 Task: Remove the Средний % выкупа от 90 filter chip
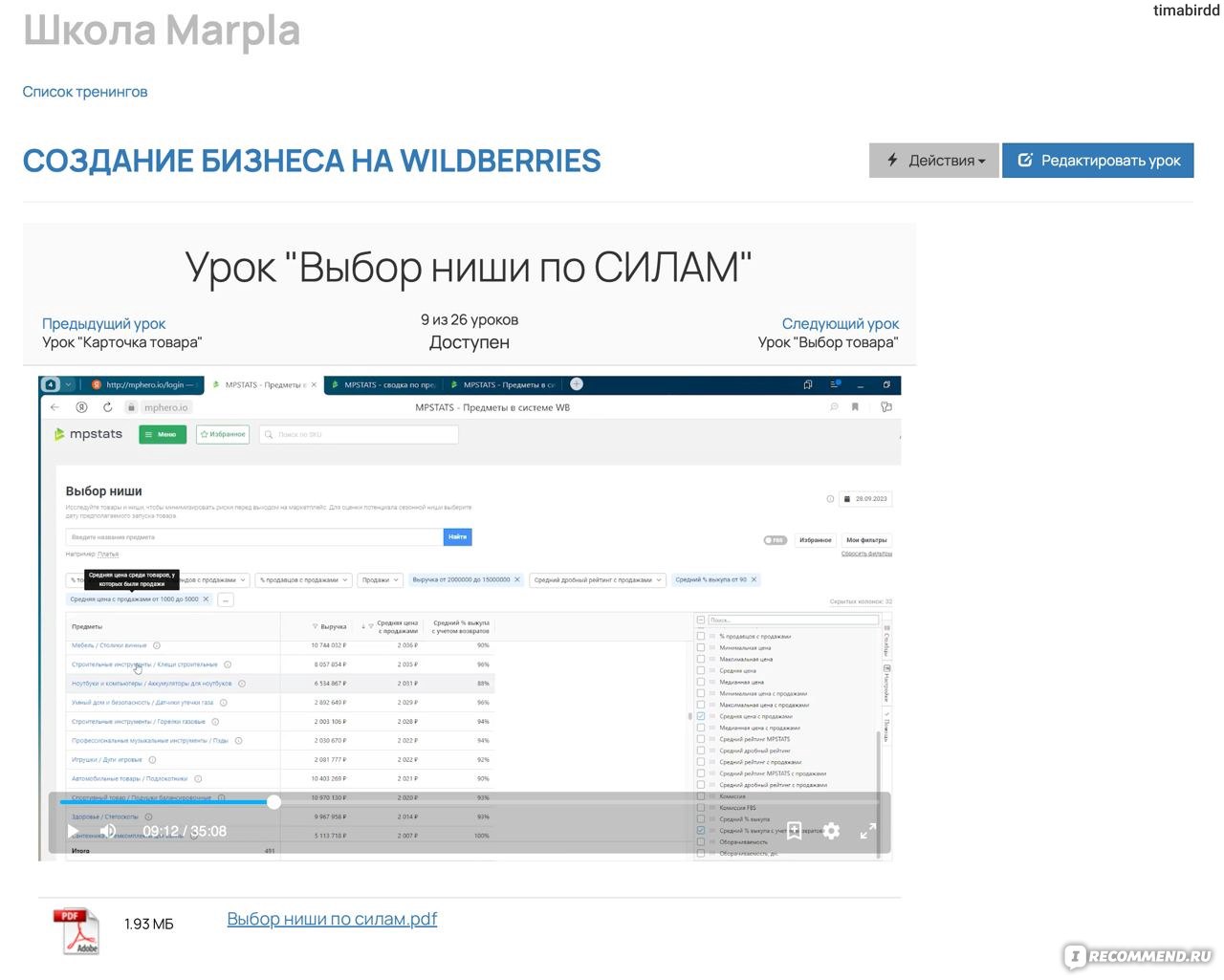click(x=754, y=579)
